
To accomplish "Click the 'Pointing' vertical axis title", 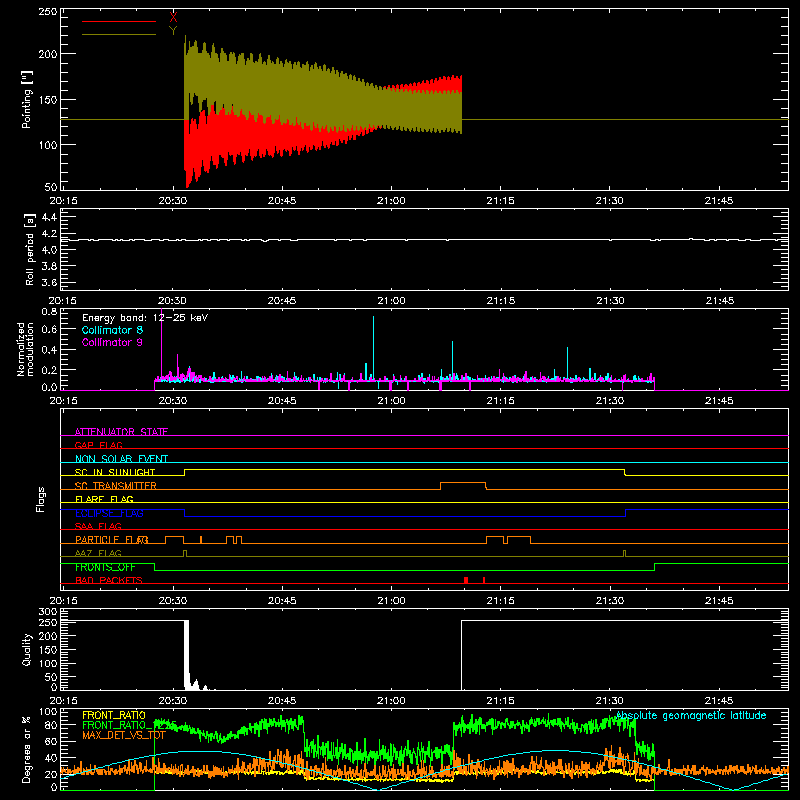I will pyautogui.click(x=27, y=100).
